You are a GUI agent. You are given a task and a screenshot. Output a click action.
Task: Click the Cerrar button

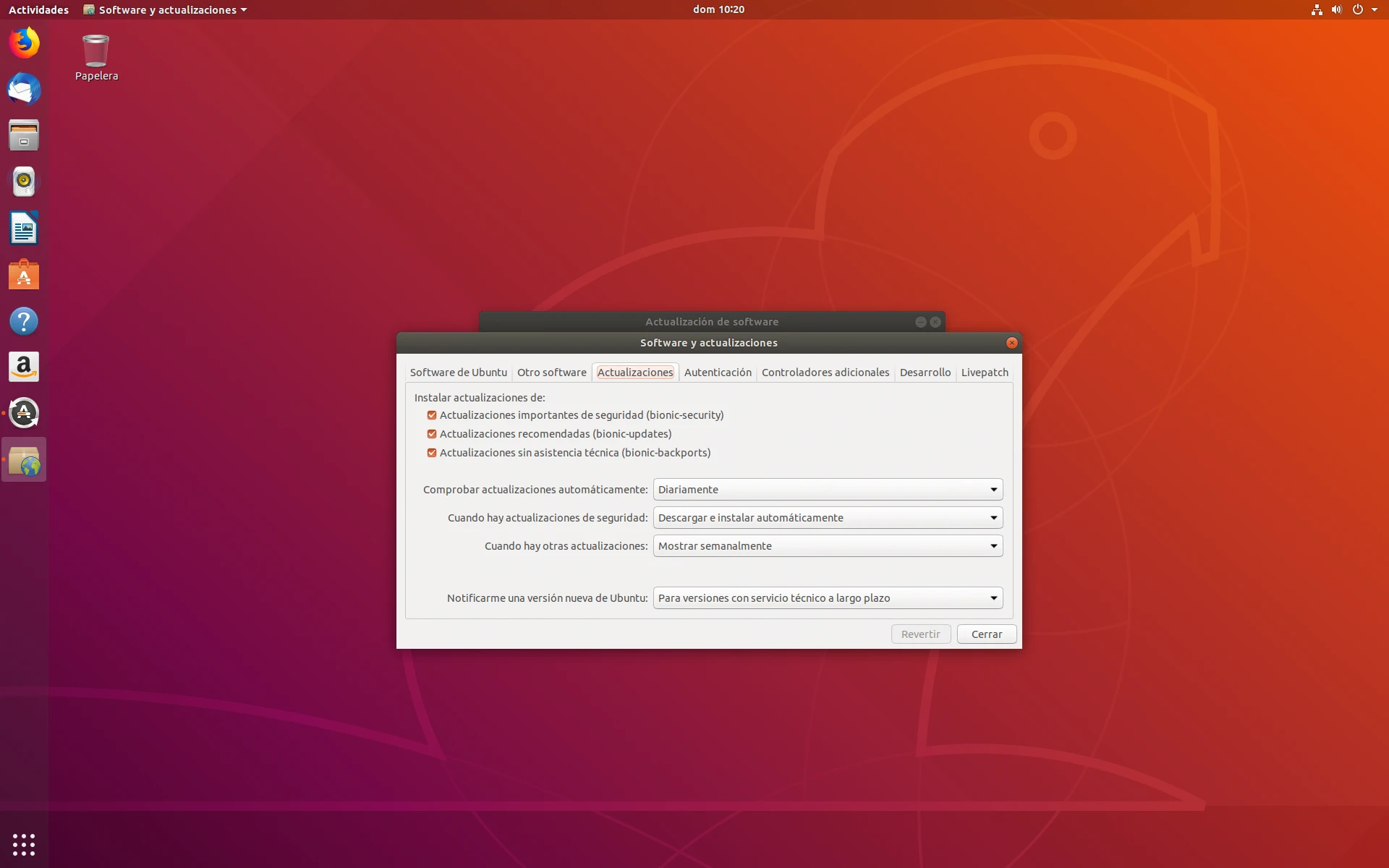(986, 634)
